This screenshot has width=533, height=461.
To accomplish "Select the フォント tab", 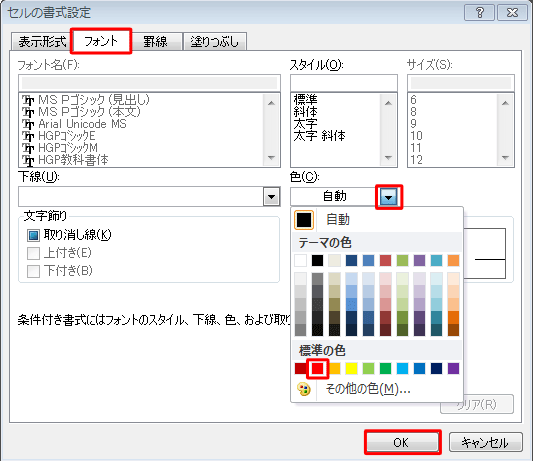I will (x=101, y=41).
